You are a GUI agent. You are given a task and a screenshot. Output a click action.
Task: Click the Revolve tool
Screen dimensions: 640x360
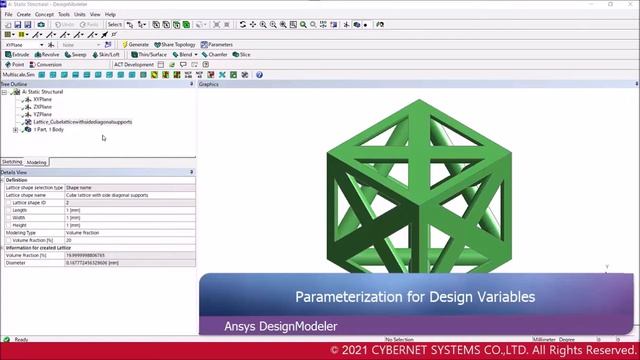pyautogui.click(x=47, y=54)
